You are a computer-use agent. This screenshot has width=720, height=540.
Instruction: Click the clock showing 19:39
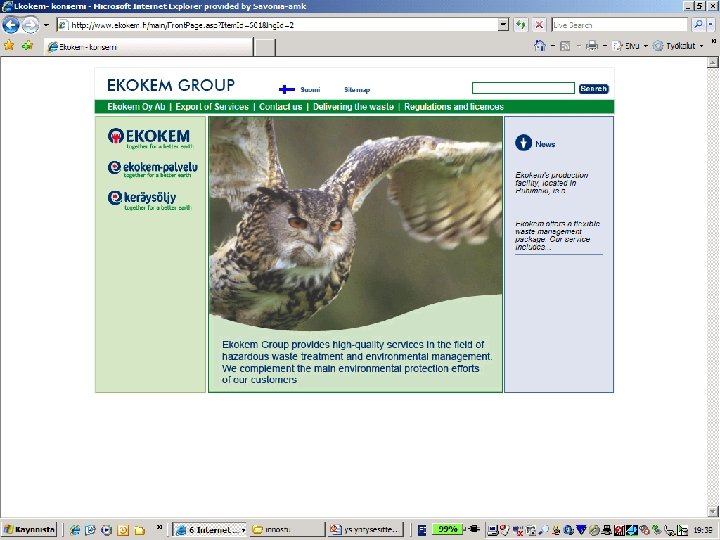pos(703,530)
